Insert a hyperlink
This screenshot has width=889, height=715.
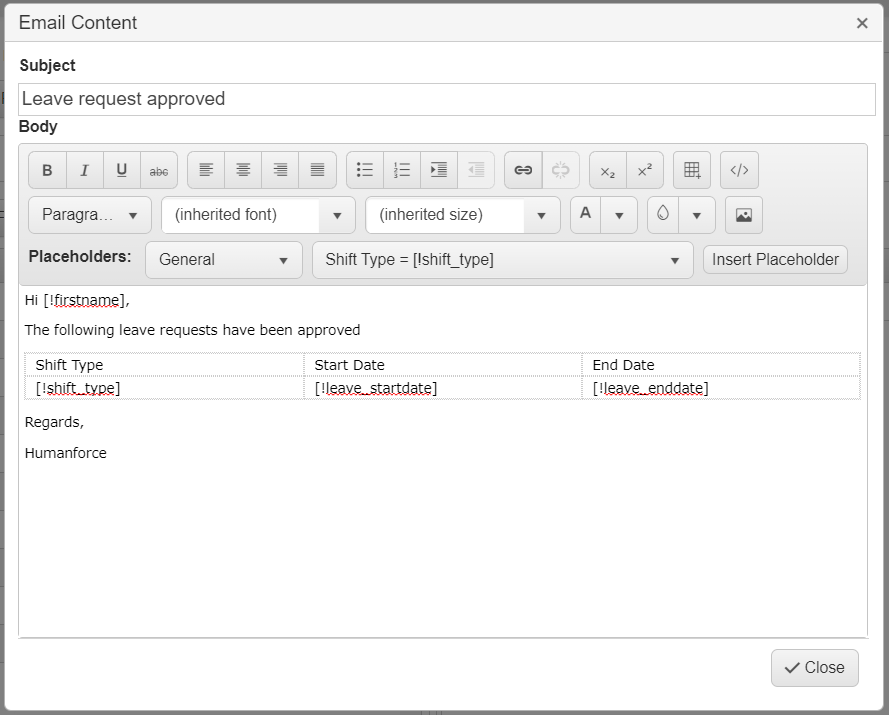(x=523, y=170)
